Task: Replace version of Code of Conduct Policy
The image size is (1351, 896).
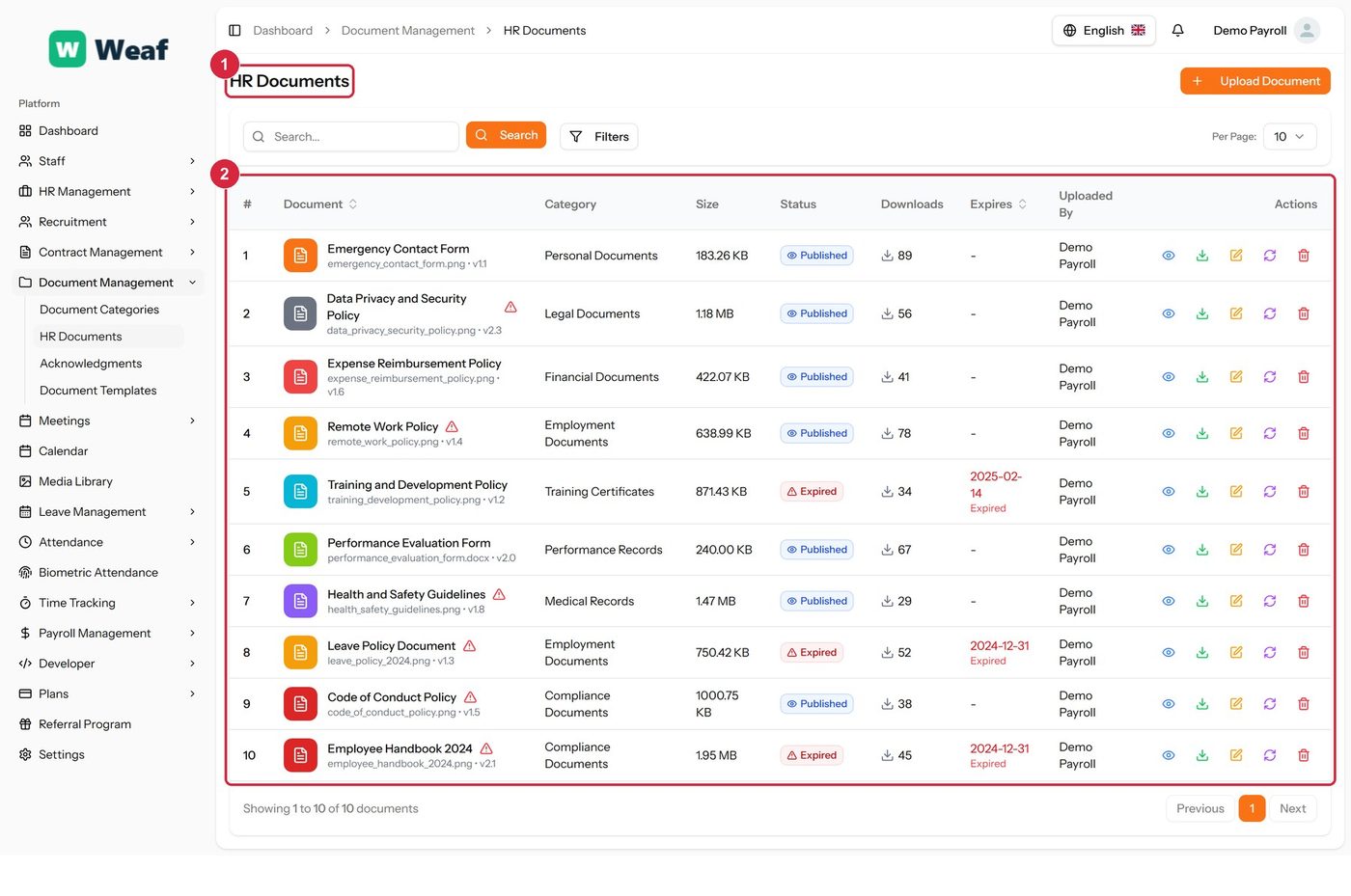Action: [1270, 704]
